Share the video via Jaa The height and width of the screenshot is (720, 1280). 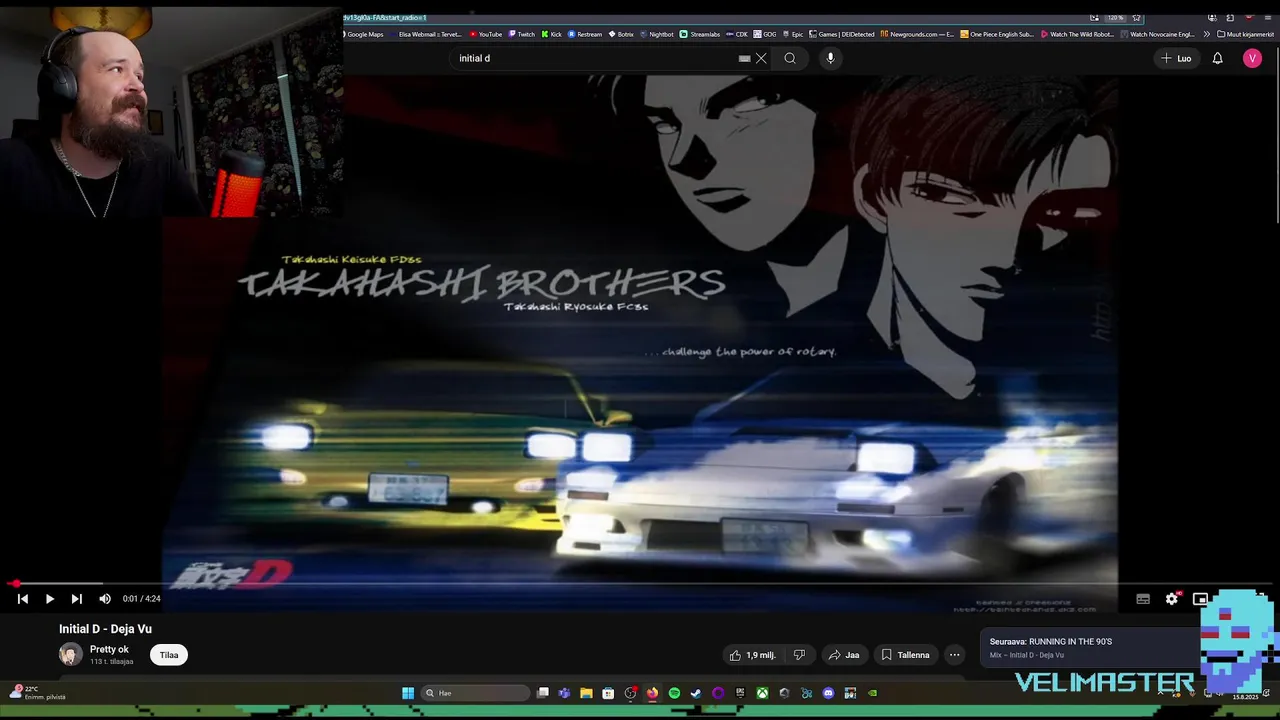click(x=844, y=655)
